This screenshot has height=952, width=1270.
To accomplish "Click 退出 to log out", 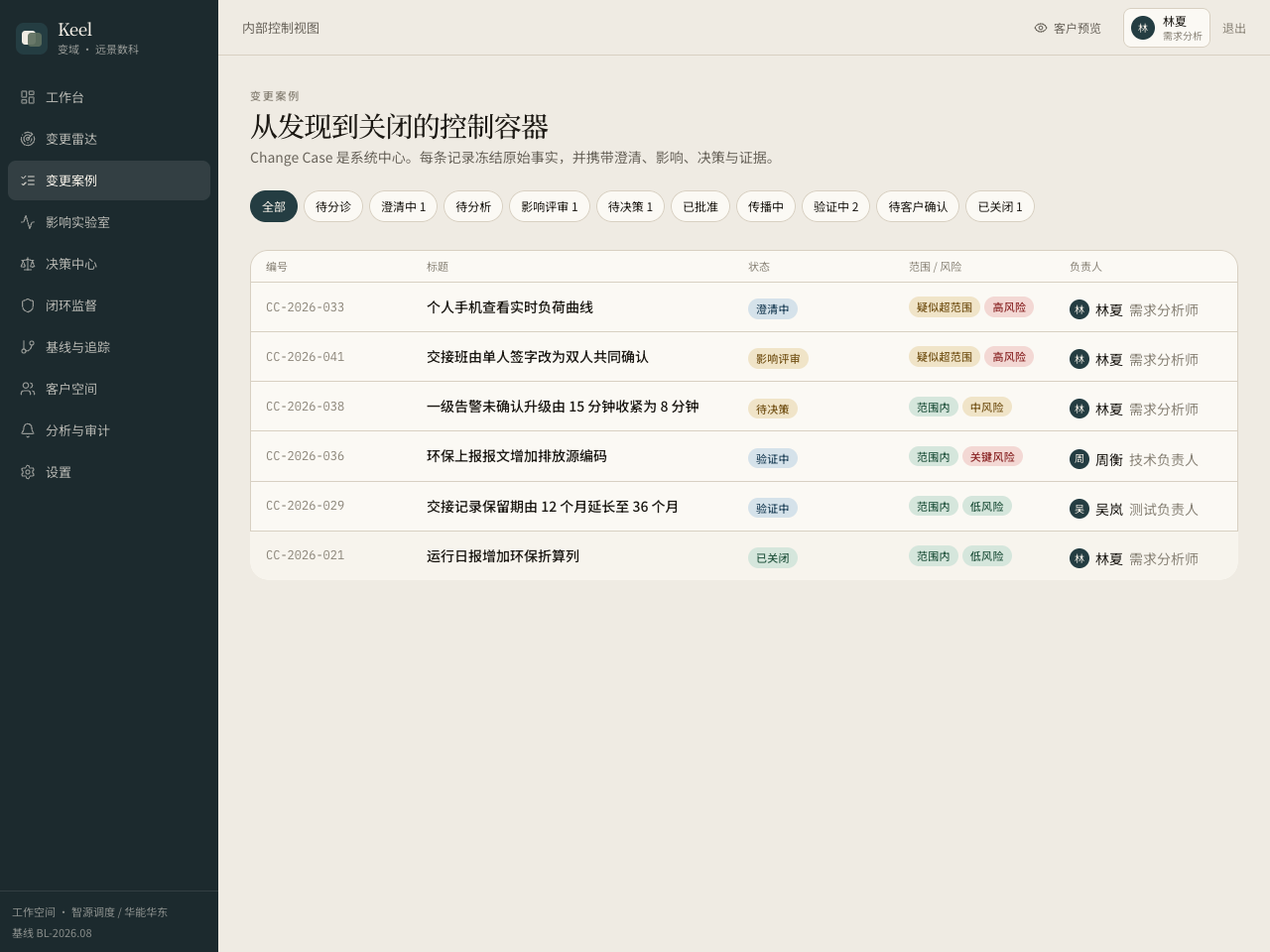I will tap(1234, 28).
